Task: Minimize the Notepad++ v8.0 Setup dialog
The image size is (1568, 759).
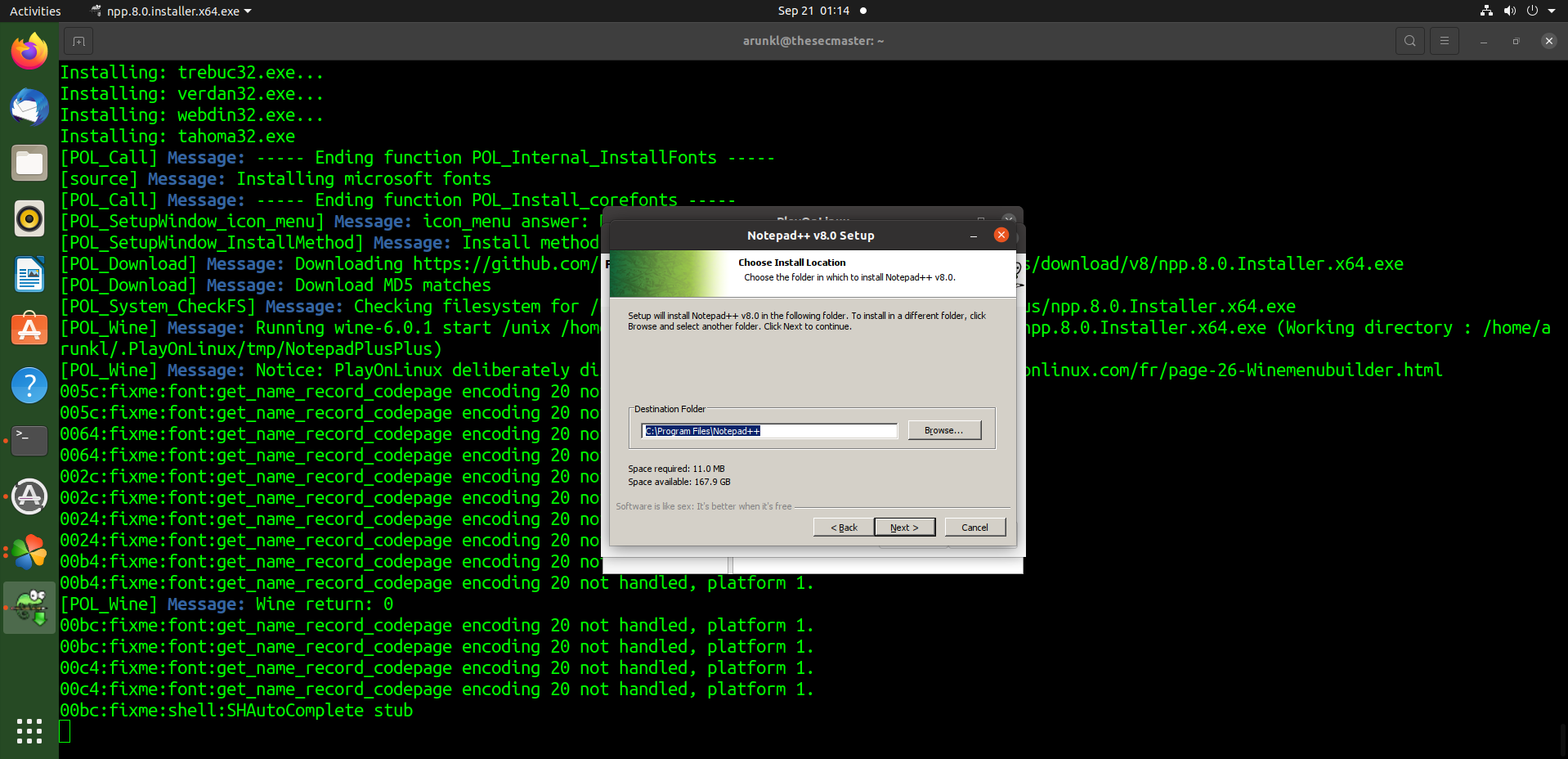Action: click(x=973, y=236)
